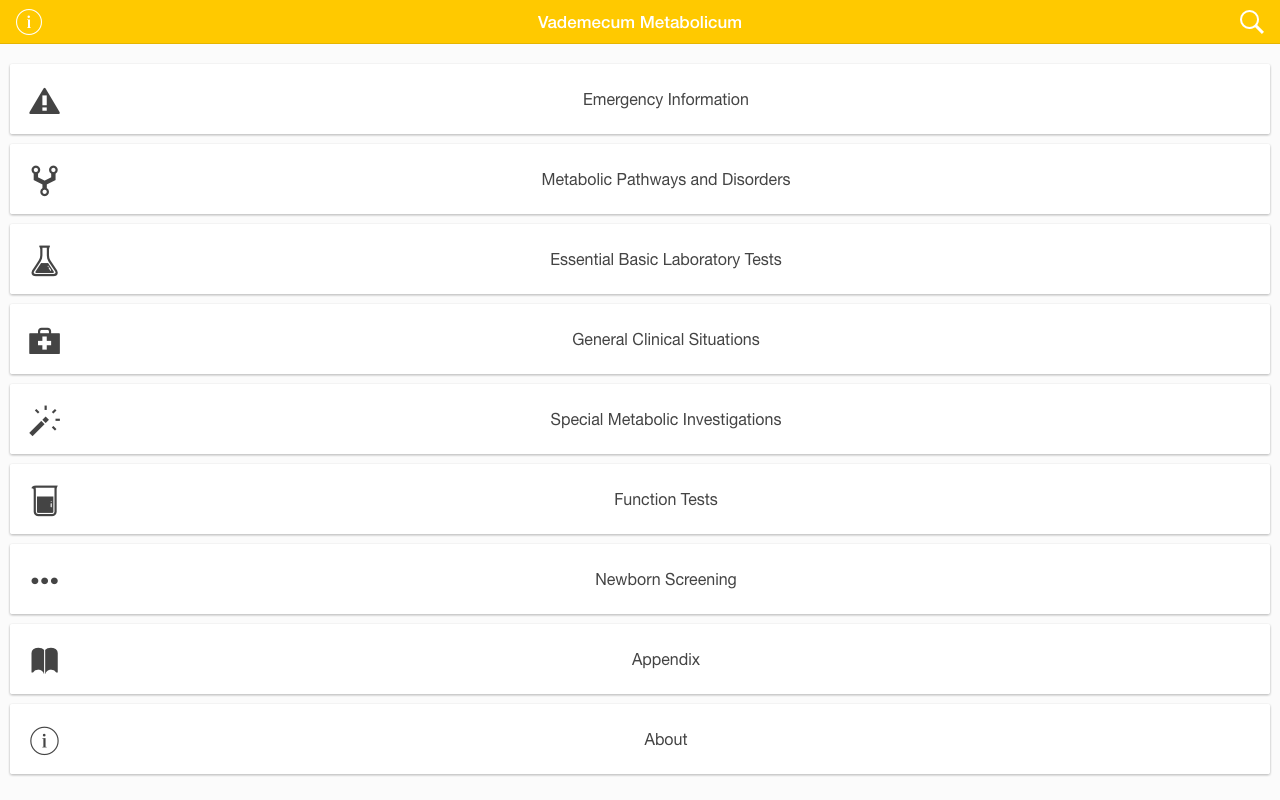The height and width of the screenshot is (800, 1280).
Task: Click the info icon in top-left header
Action: pos(29,22)
